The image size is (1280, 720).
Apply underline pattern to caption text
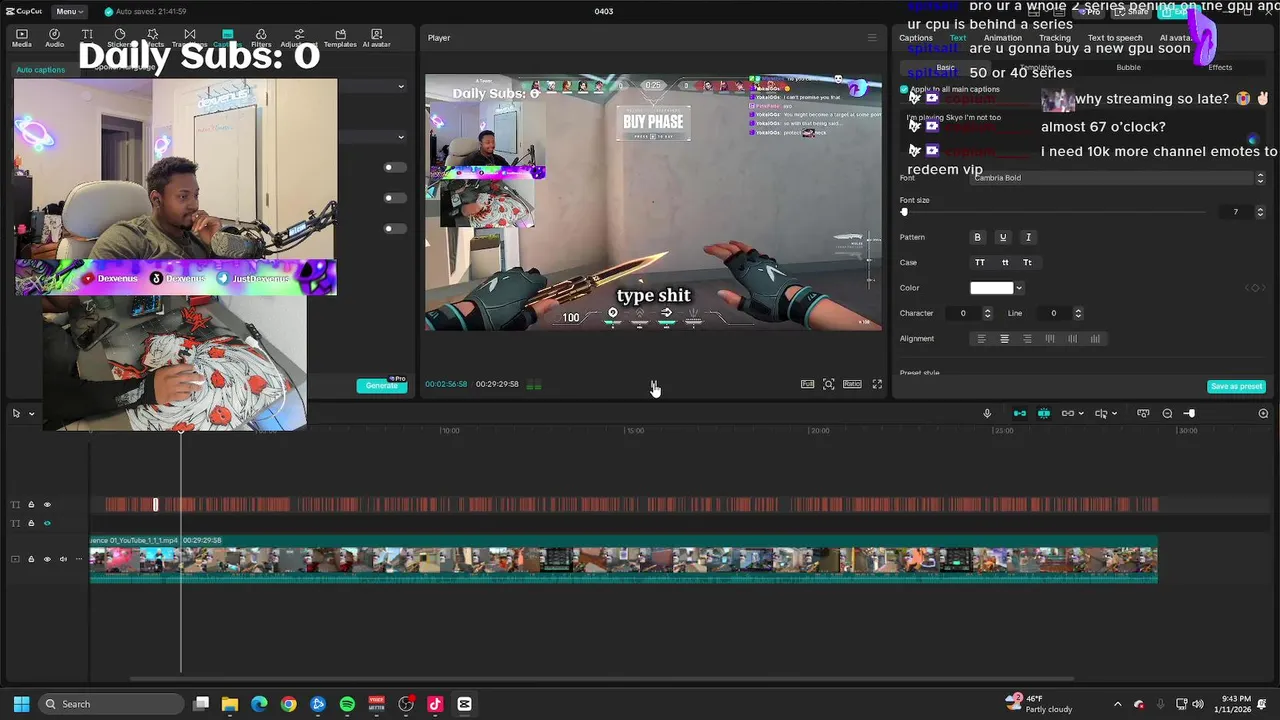pos(1003,237)
